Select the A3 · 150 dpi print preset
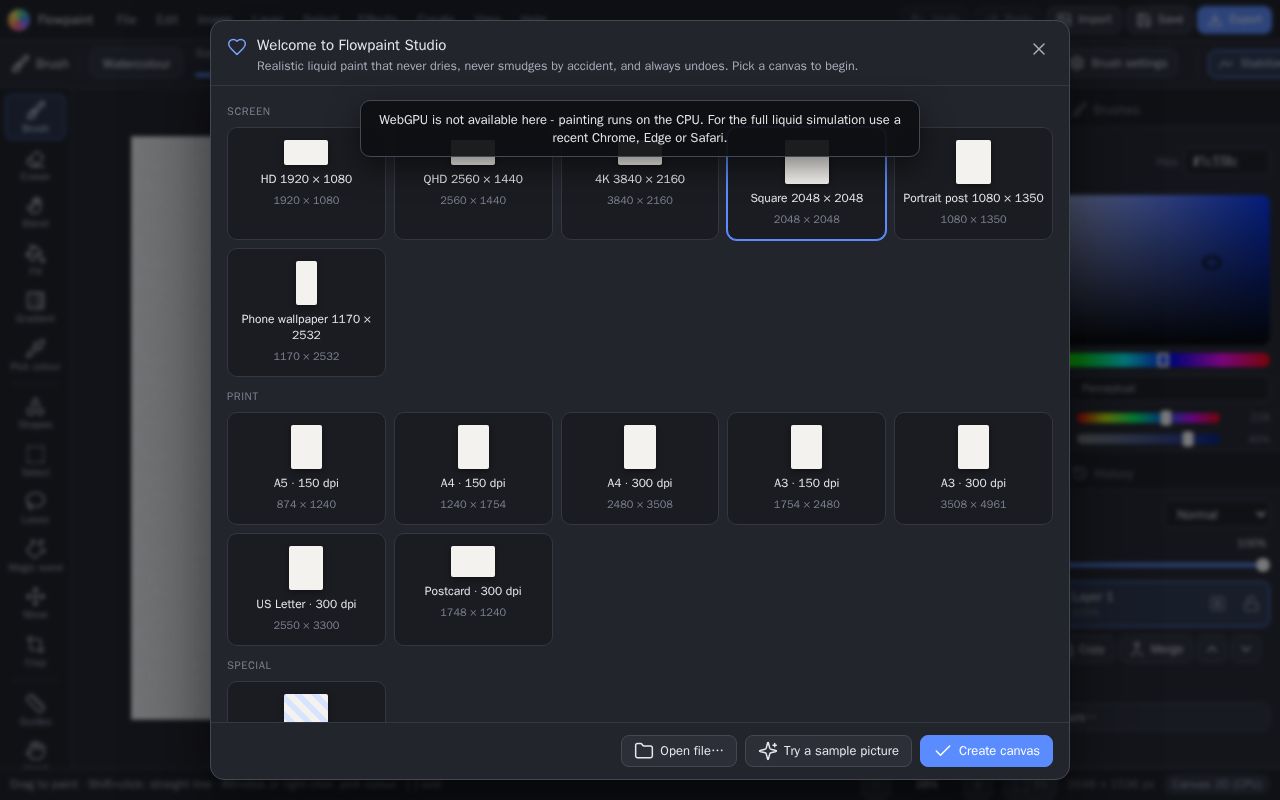1280x800 pixels. (x=806, y=468)
